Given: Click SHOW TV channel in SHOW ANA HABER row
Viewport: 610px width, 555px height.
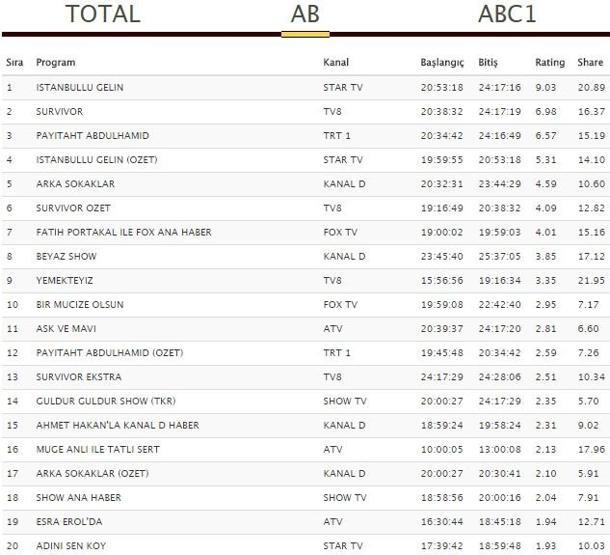Looking at the screenshot, I should pos(345,497).
